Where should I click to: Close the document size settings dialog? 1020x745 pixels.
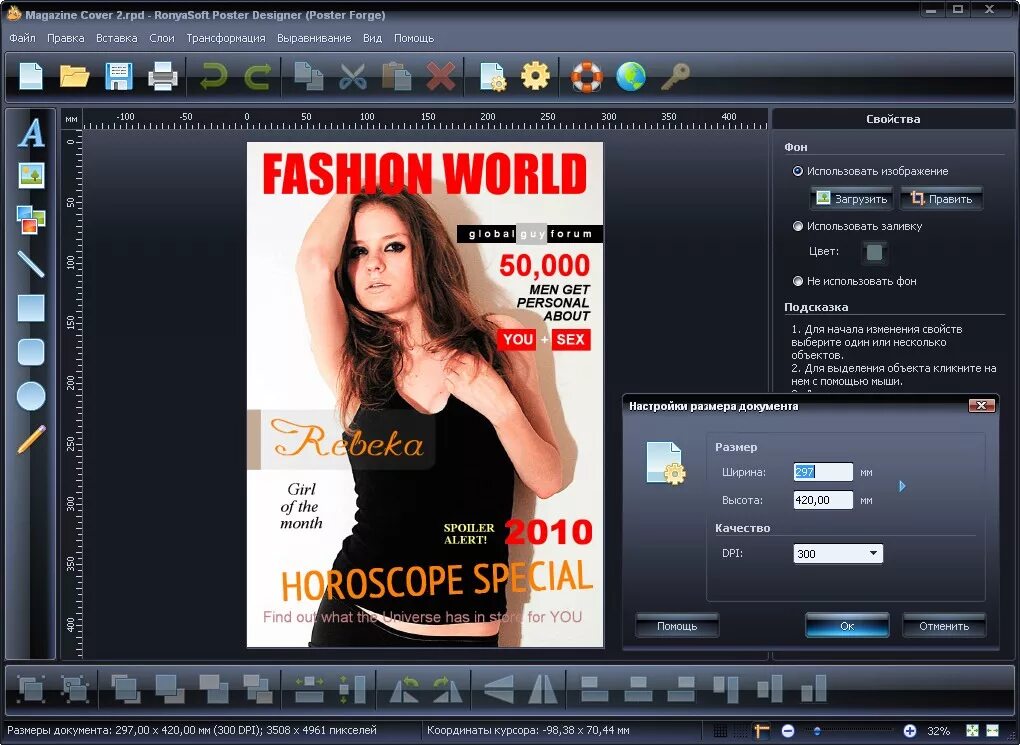pyautogui.click(x=982, y=405)
